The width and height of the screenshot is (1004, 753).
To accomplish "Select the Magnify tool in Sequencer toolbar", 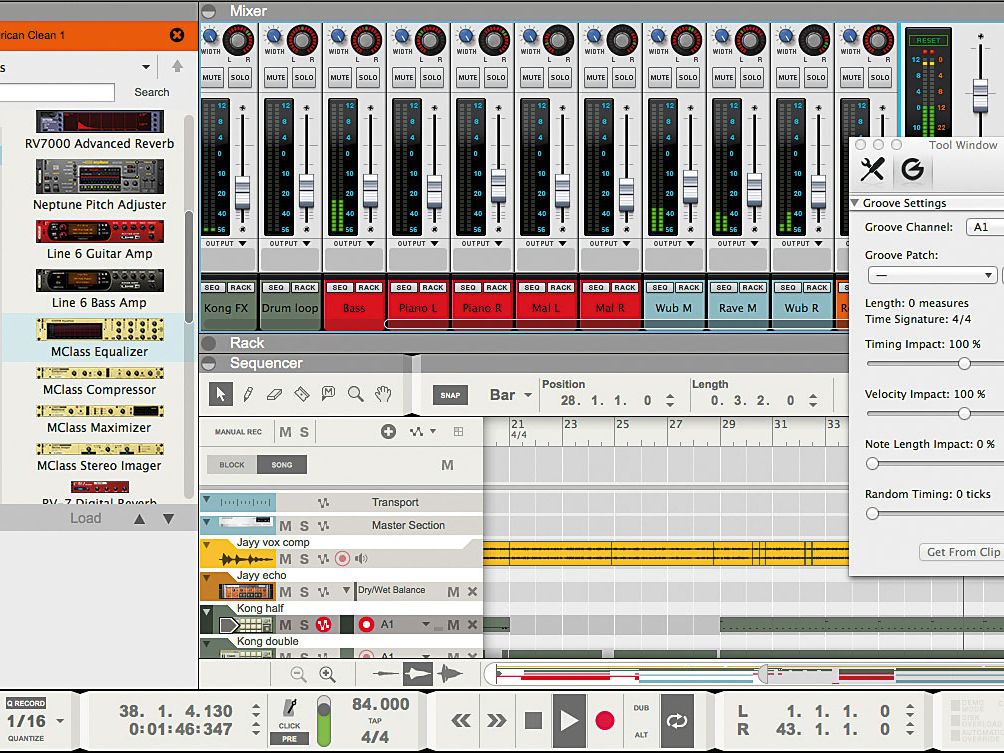I will (x=355, y=394).
